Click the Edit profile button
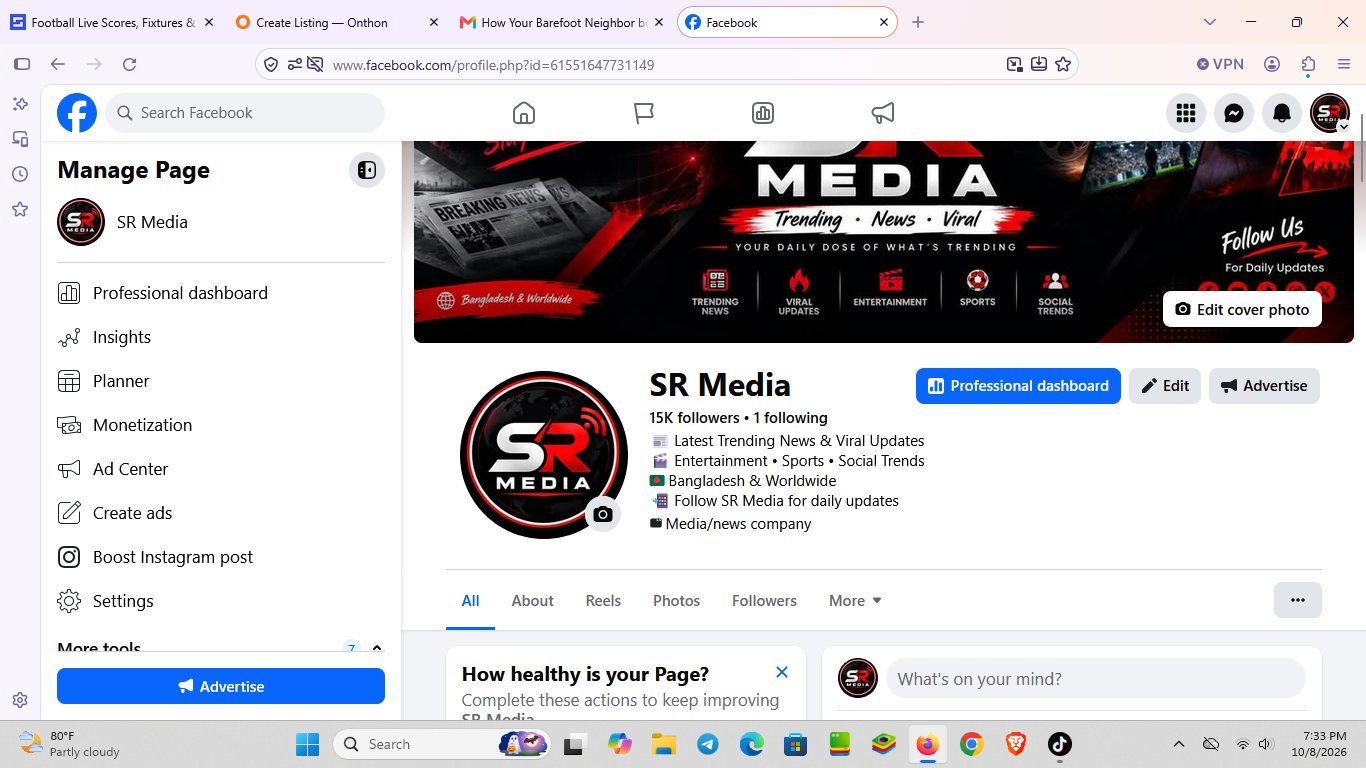Image resolution: width=1366 pixels, height=768 pixels. pos(1165,386)
